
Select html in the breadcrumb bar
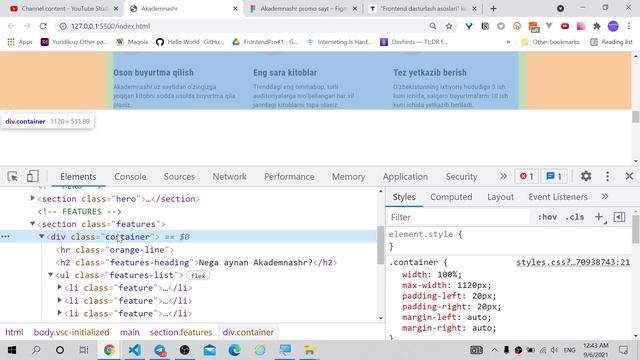(14, 332)
